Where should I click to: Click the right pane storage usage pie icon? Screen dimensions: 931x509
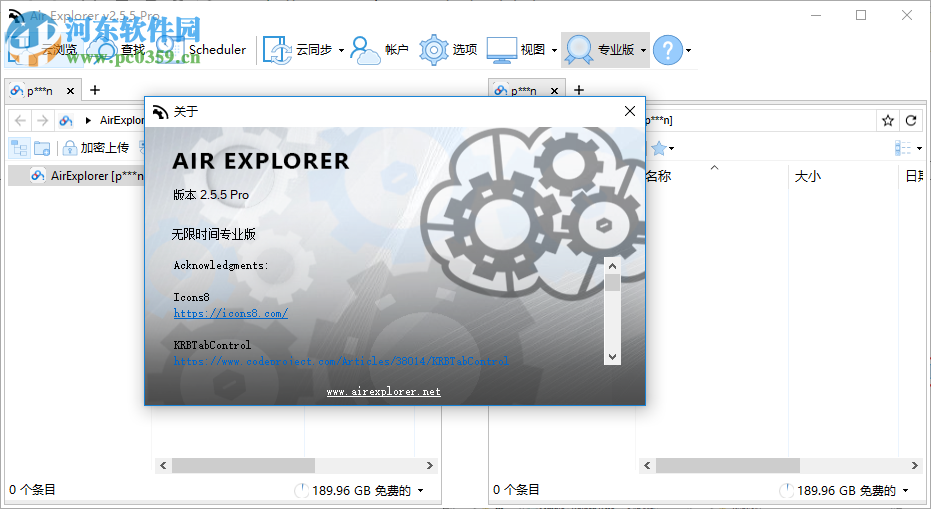(x=786, y=491)
